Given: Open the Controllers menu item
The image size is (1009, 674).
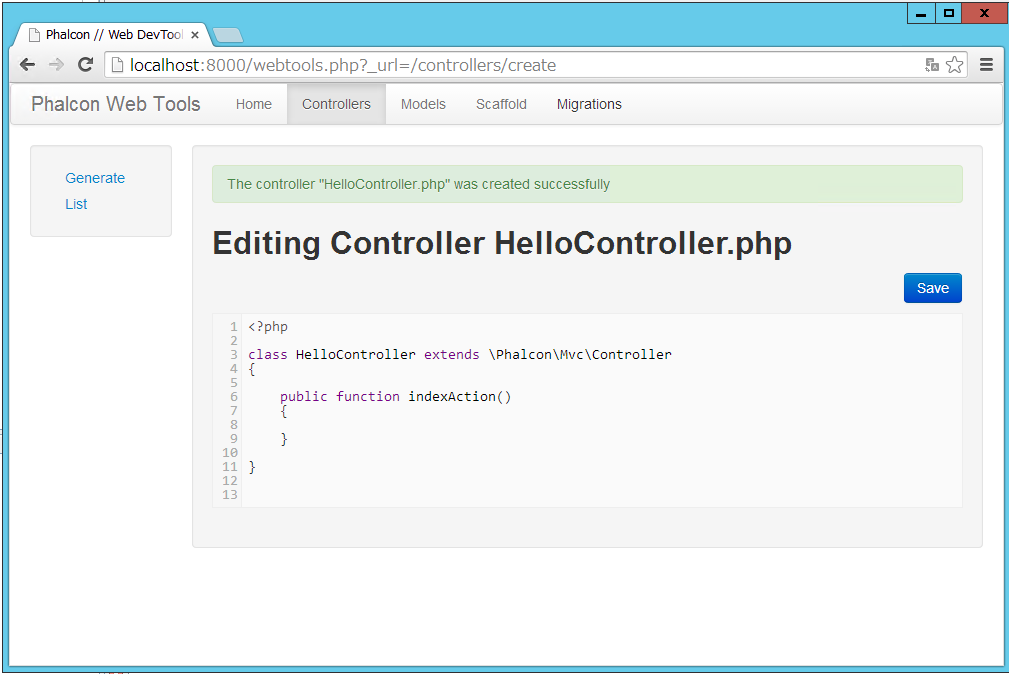Looking at the screenshot, I should coord(336,104).
